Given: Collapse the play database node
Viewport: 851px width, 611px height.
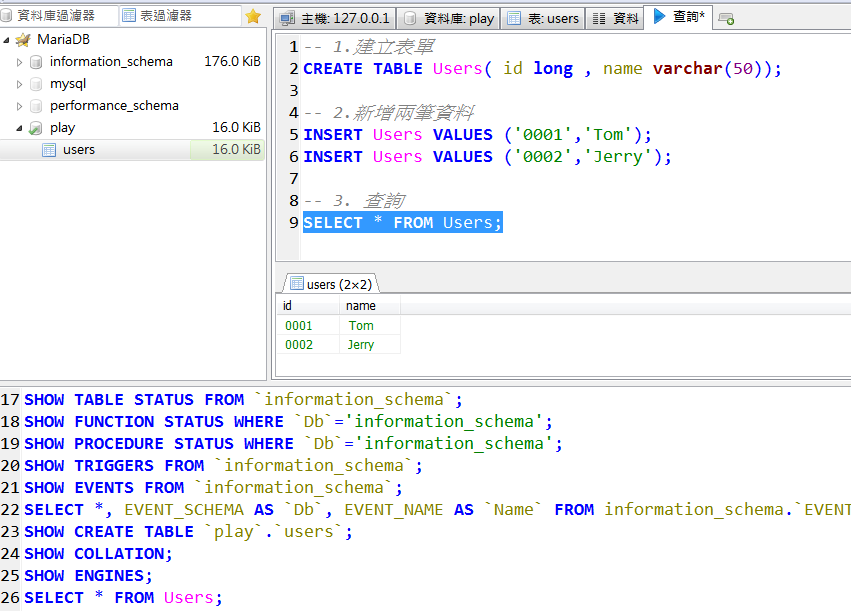Looking at the screenshot, I should [x=19, y=128].
